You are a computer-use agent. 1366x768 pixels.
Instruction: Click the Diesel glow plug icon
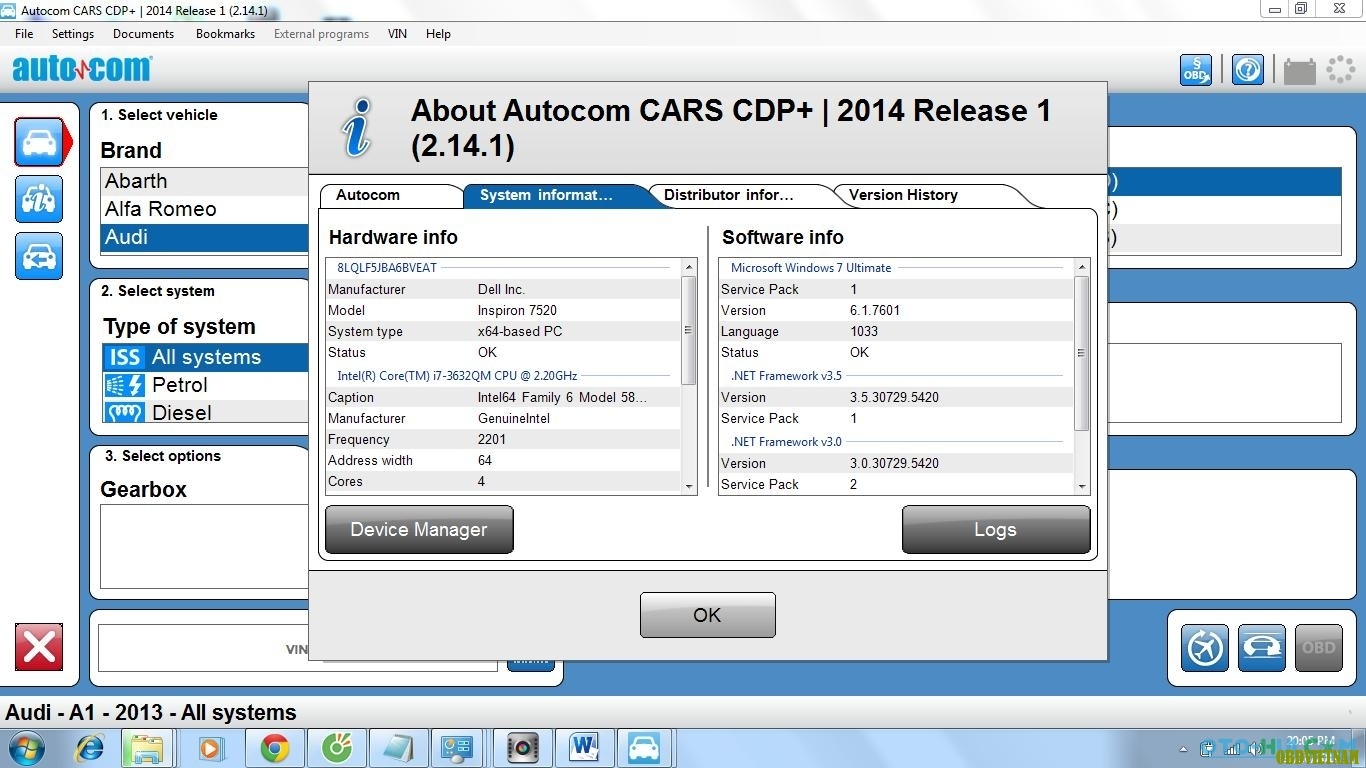coord(125,413)
